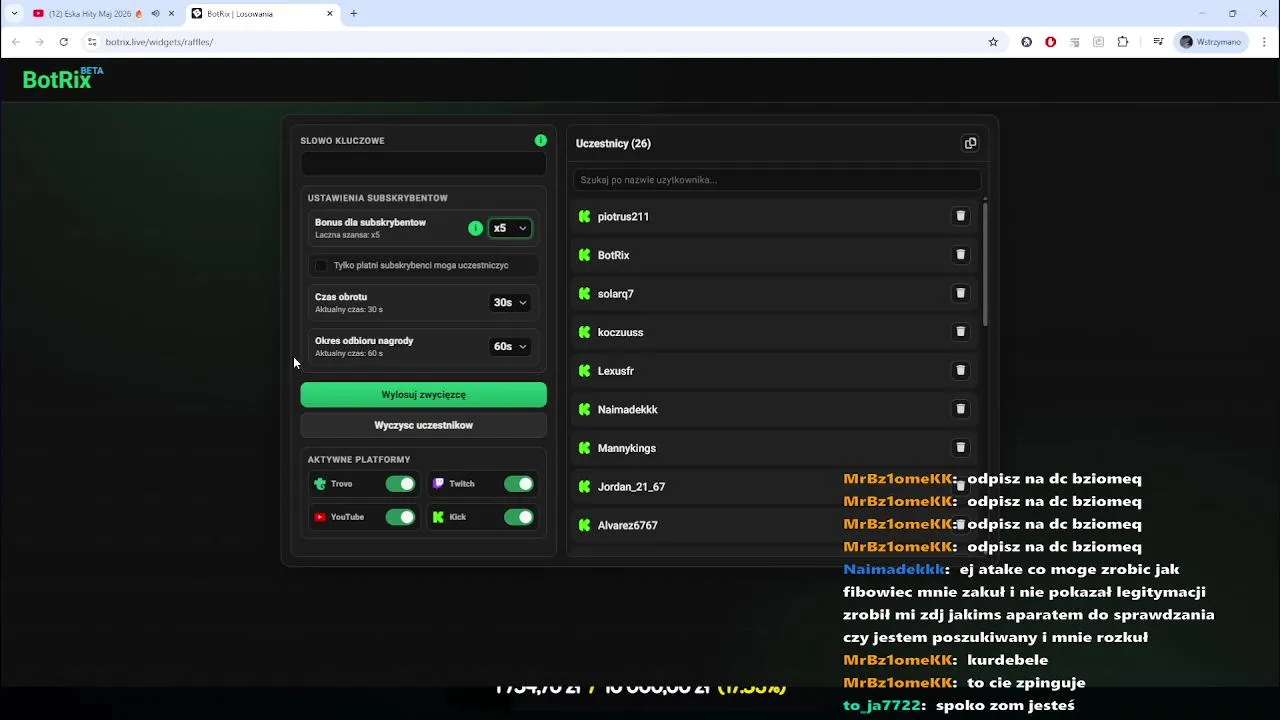Click the participant name solarq7
This screenshot has width=1280, height=720.
[616, 294]
